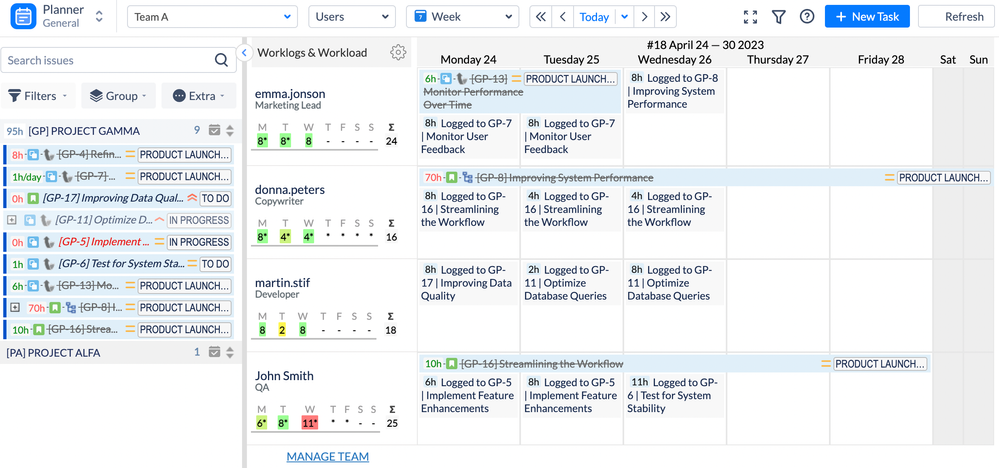Click PROJECT GAMMA calendar check icon
This screenshot has height=468, width=999.
(x=215, y=131)
